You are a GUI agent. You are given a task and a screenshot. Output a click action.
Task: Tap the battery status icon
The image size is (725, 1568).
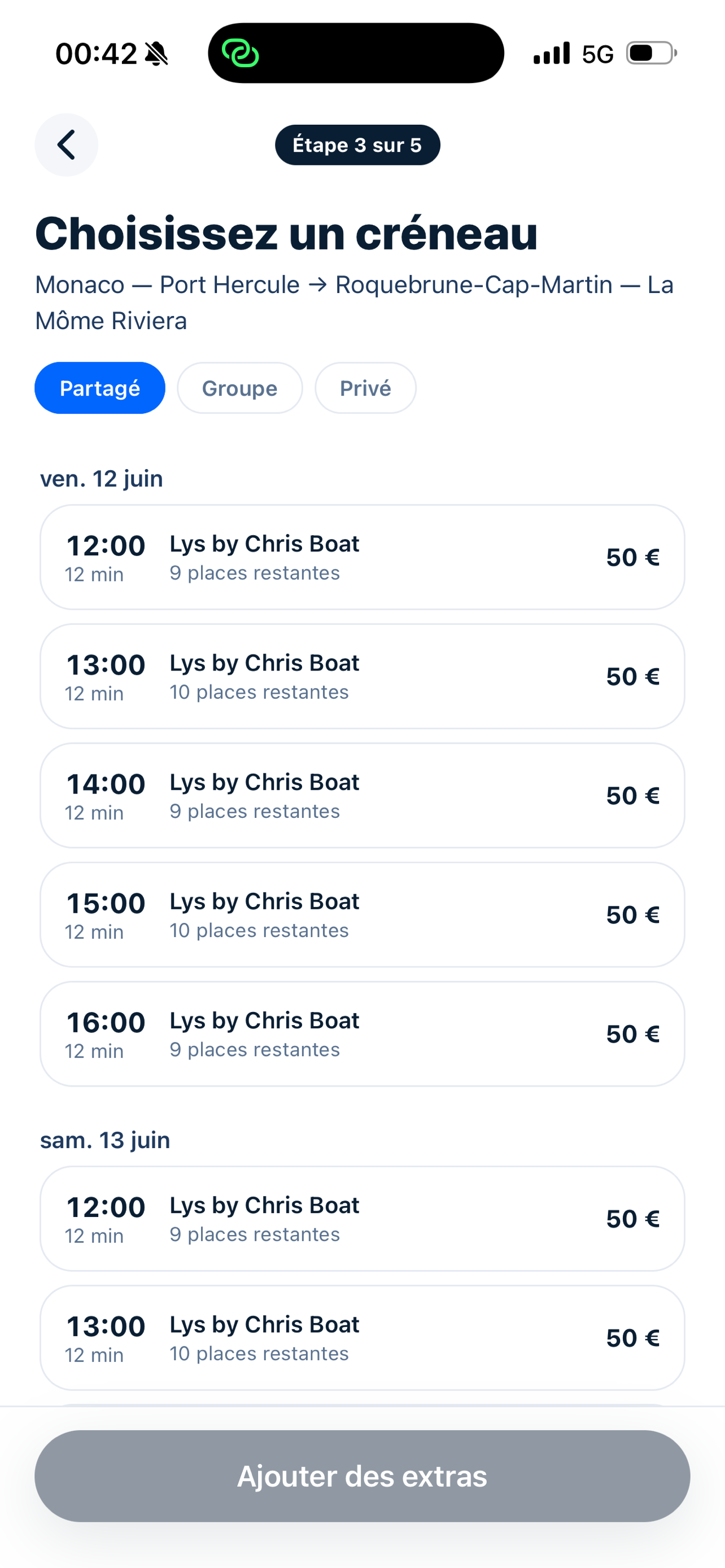[x=652, y=54]
